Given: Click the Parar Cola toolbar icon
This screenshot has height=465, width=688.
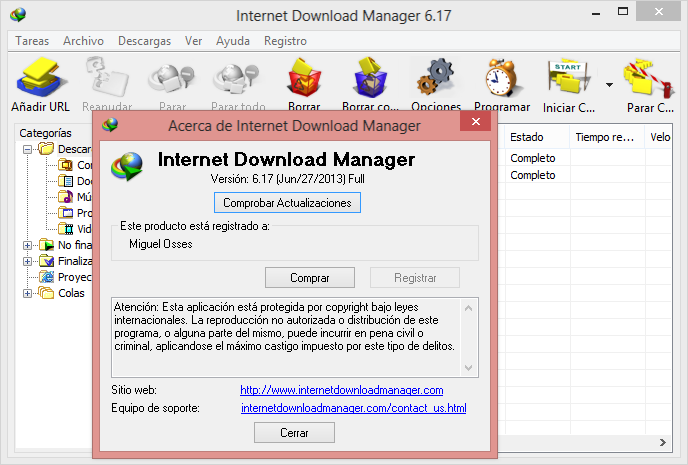Looking at the screenshot, I should [649, 78].
